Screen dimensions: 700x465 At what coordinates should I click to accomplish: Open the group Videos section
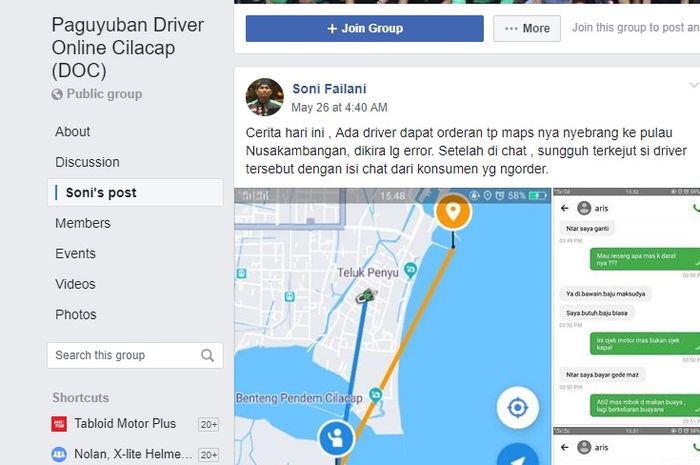75,284
